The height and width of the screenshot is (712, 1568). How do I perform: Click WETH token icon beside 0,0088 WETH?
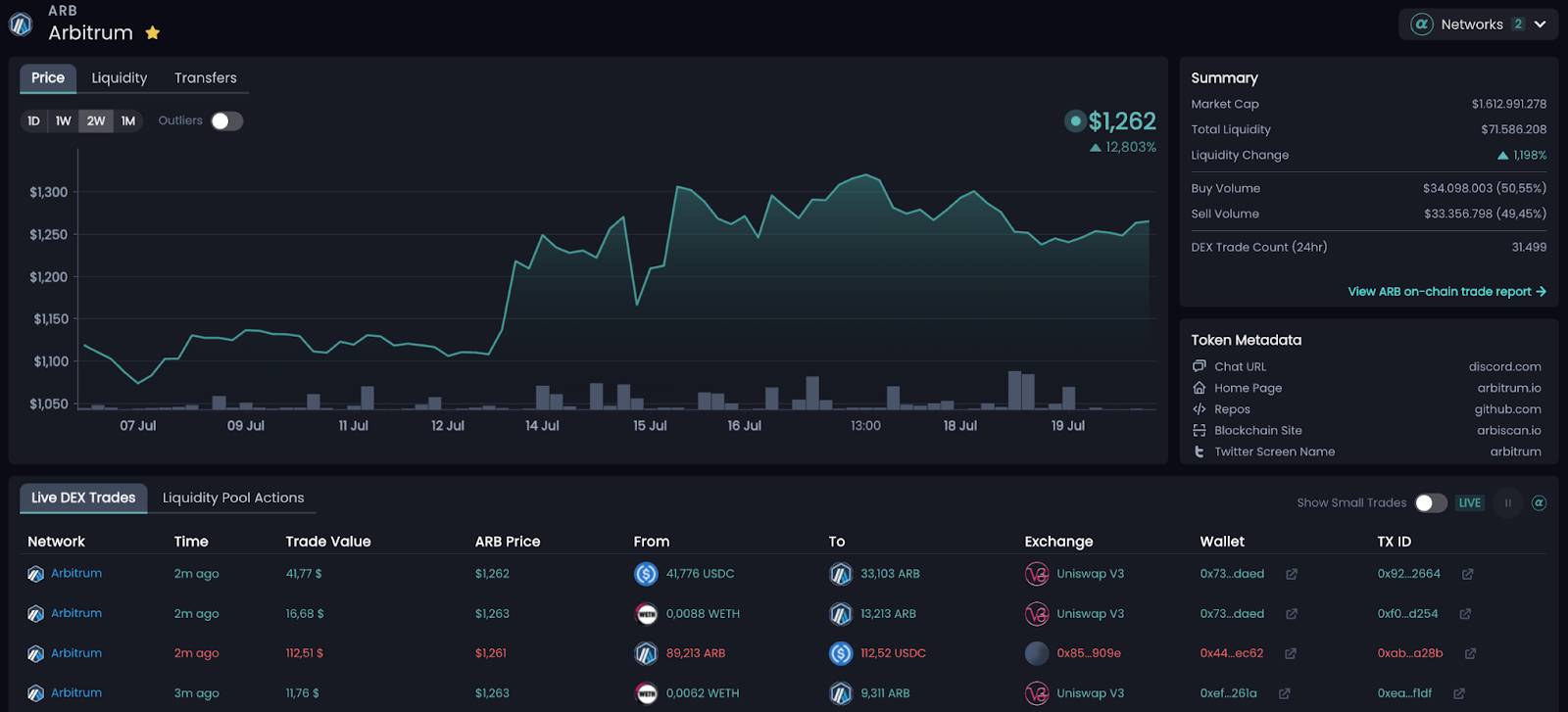[646, 614]
